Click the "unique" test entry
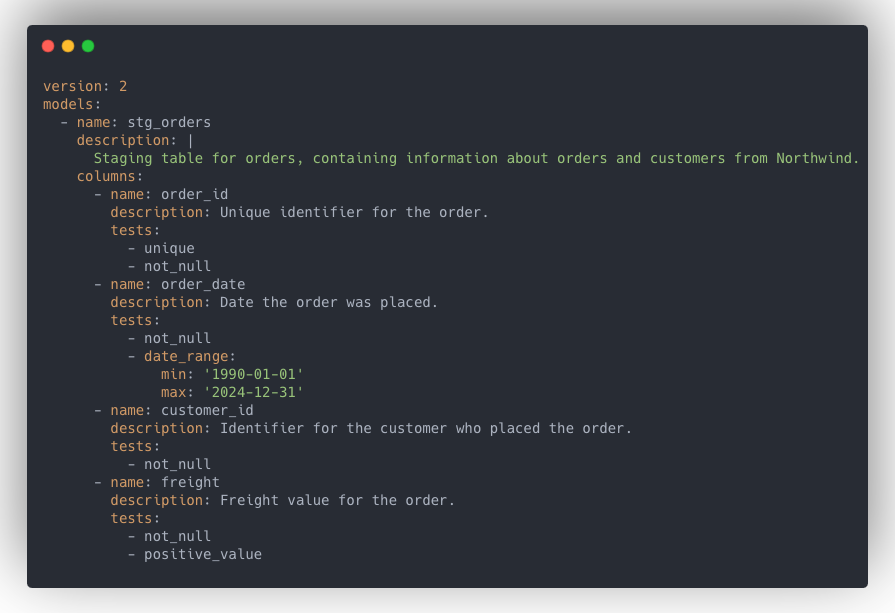Viewport: 895px width, 613px height. (x=169, y=248)
